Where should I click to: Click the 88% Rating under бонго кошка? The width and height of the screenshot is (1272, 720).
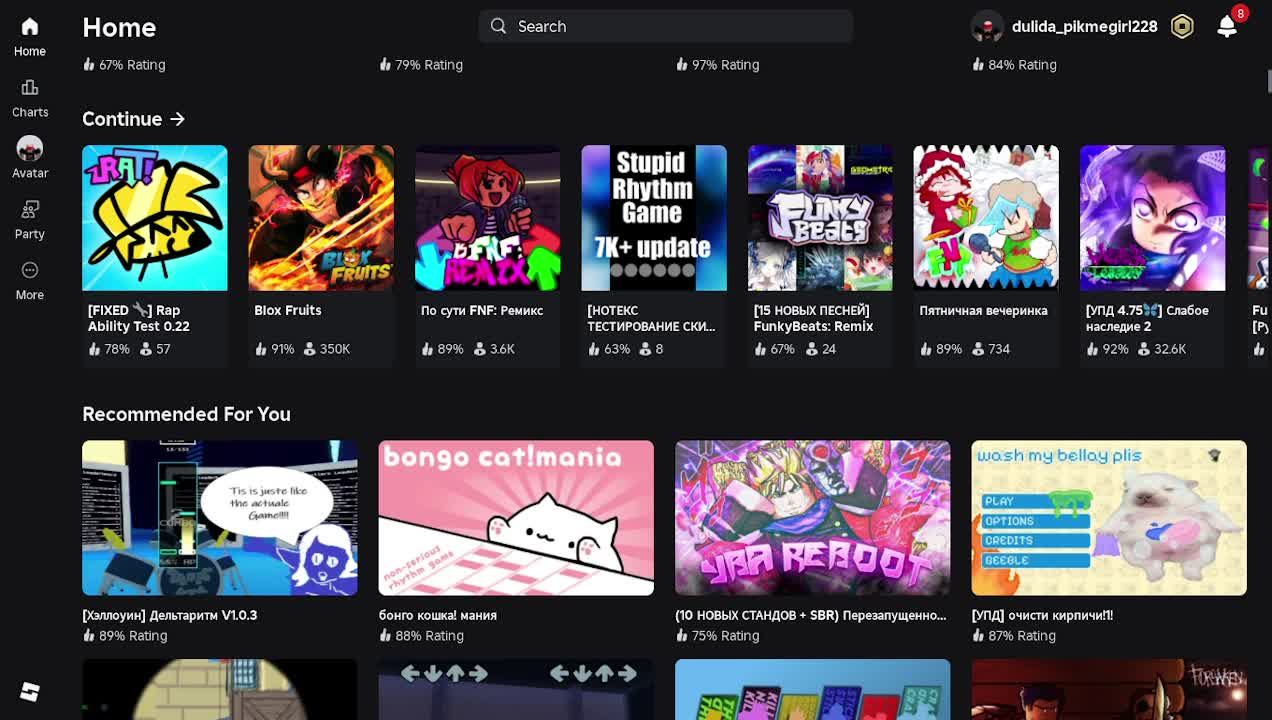(x=421, y=636)
